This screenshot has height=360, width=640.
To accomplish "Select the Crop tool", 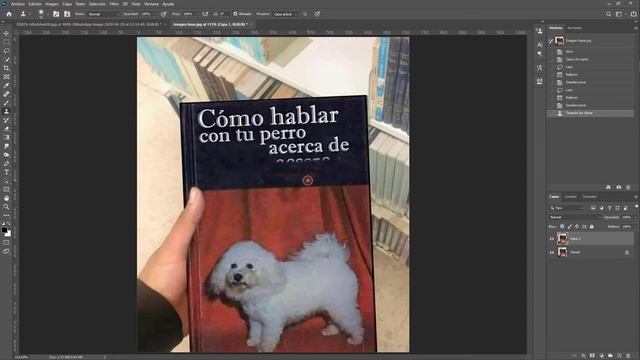I will 6,68.
